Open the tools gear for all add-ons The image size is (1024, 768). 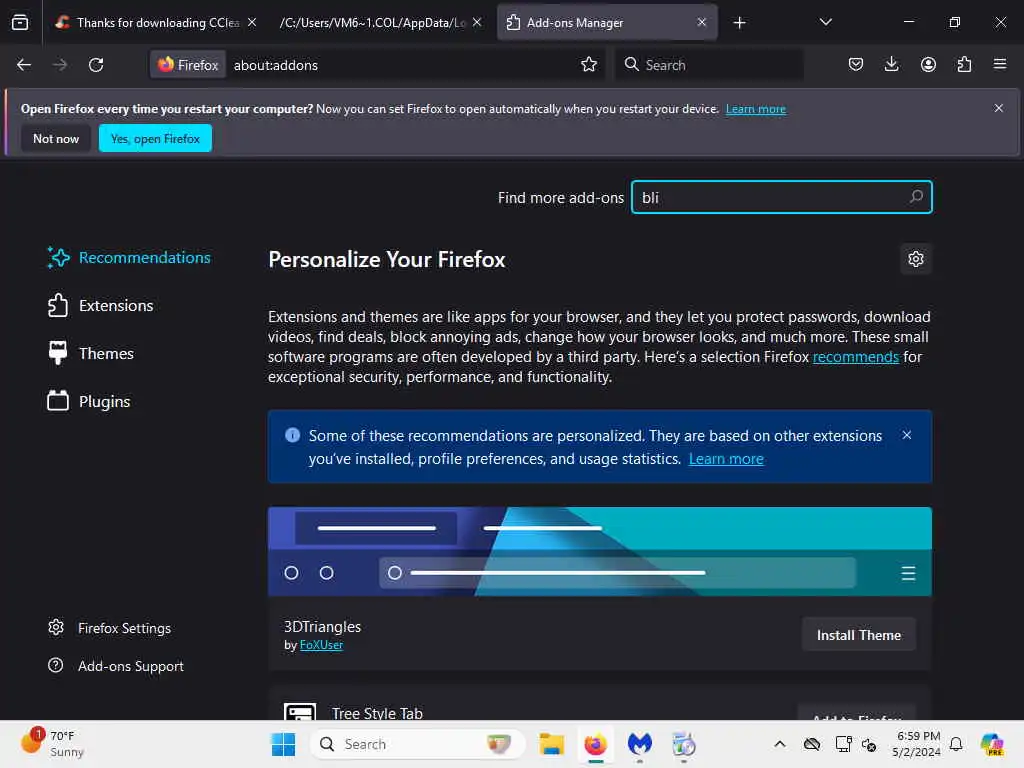pyautogui.click(x=916, y=259)
